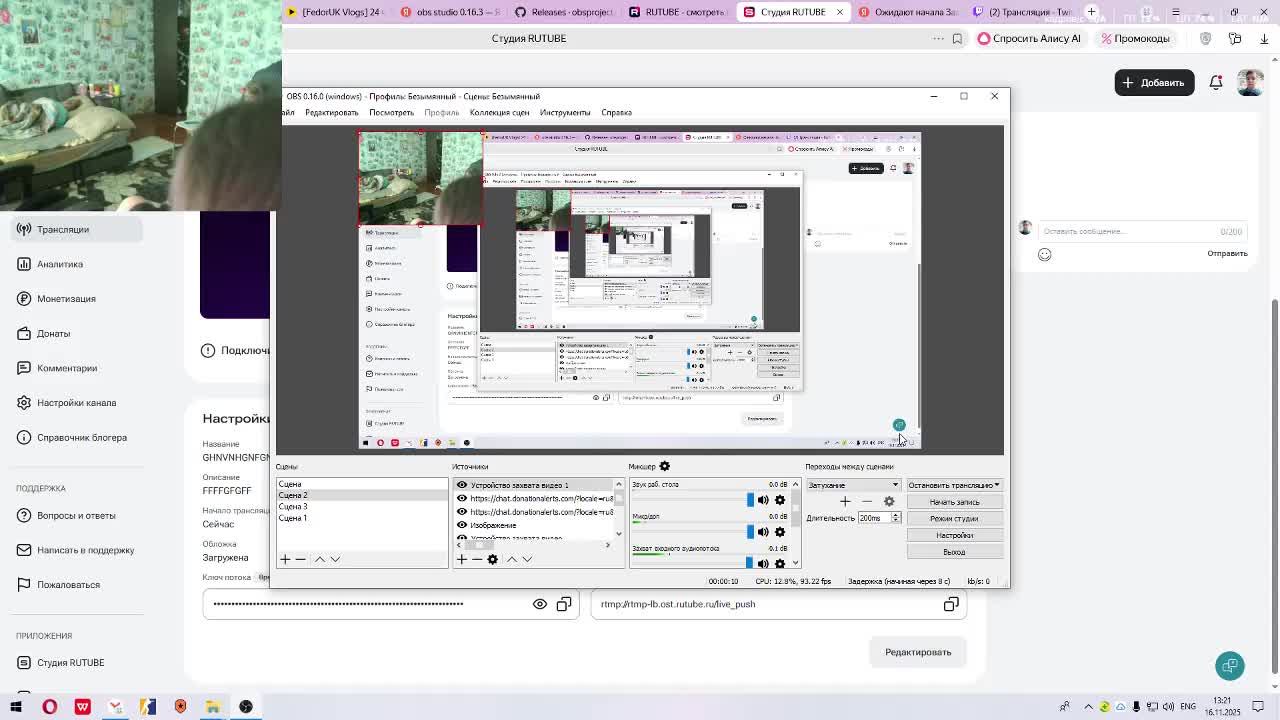Image resolution: width=1280 pixels, height=720 pixels.
Task: Move selected scene up in list
Action: pyautogui.click(x=320, y=559)
